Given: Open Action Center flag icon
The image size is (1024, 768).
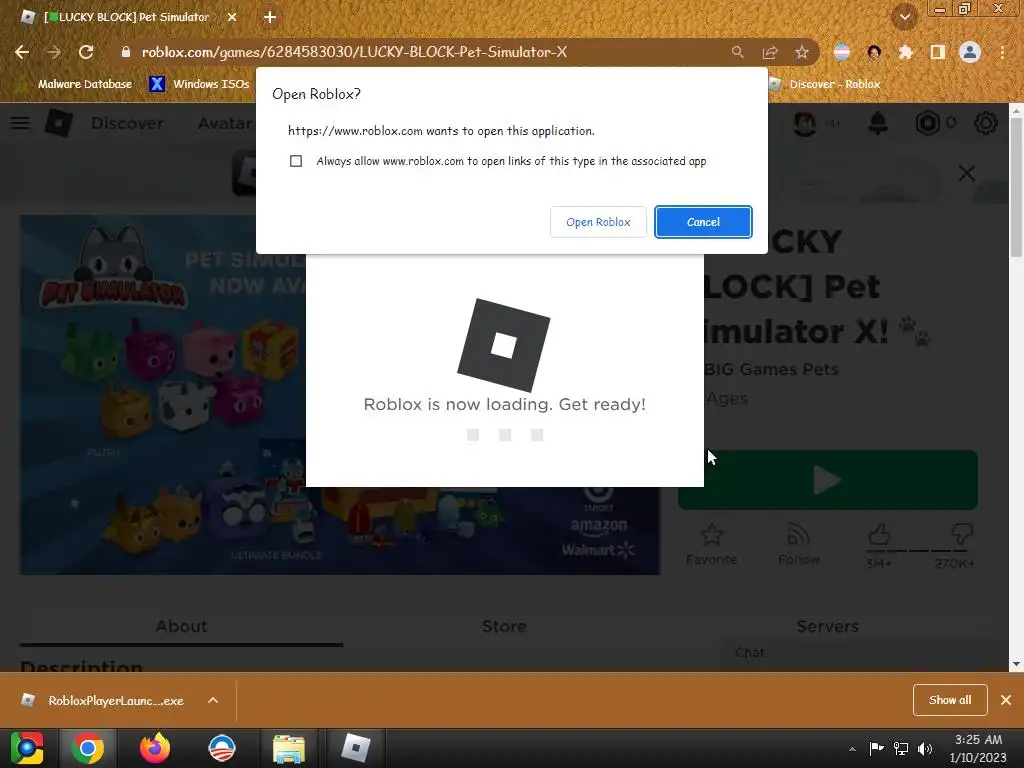Looking at the screenshot, I should pyautogui.click(x=876, y=748).
